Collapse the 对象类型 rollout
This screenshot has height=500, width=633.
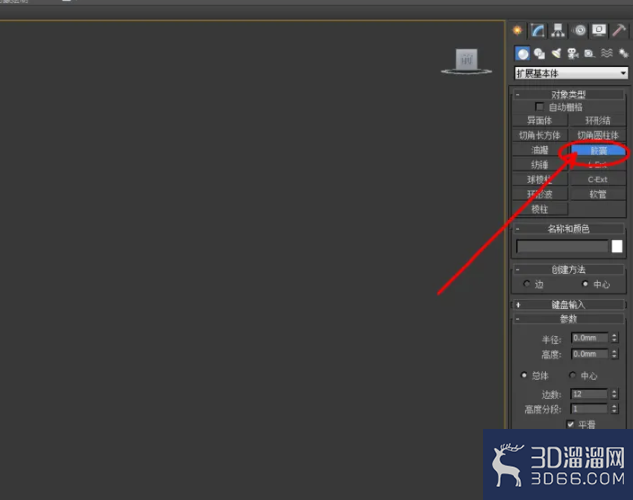pos(568,95)
